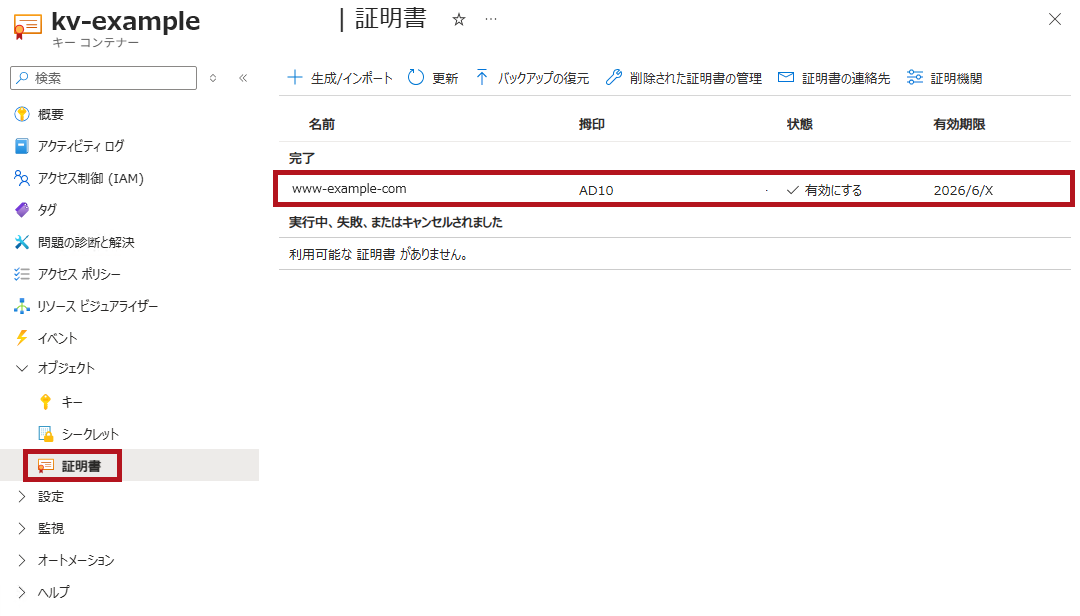Click the 証明書の連絡先 envelope icon
This screenshot has width=1080, height=616.
(786, 78)
